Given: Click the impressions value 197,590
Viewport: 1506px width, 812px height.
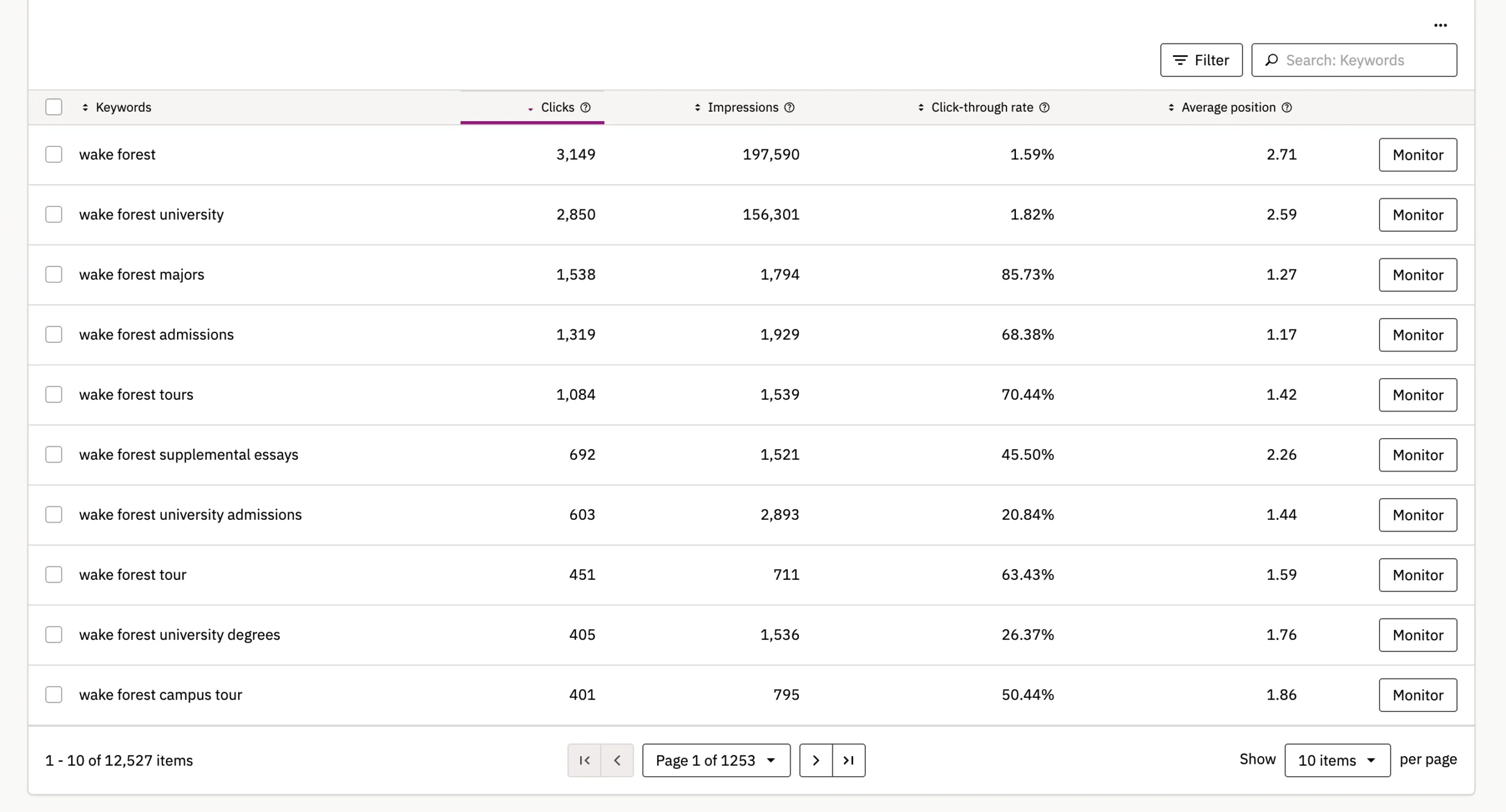Looking at the screenshot, I should pos(771,155).
